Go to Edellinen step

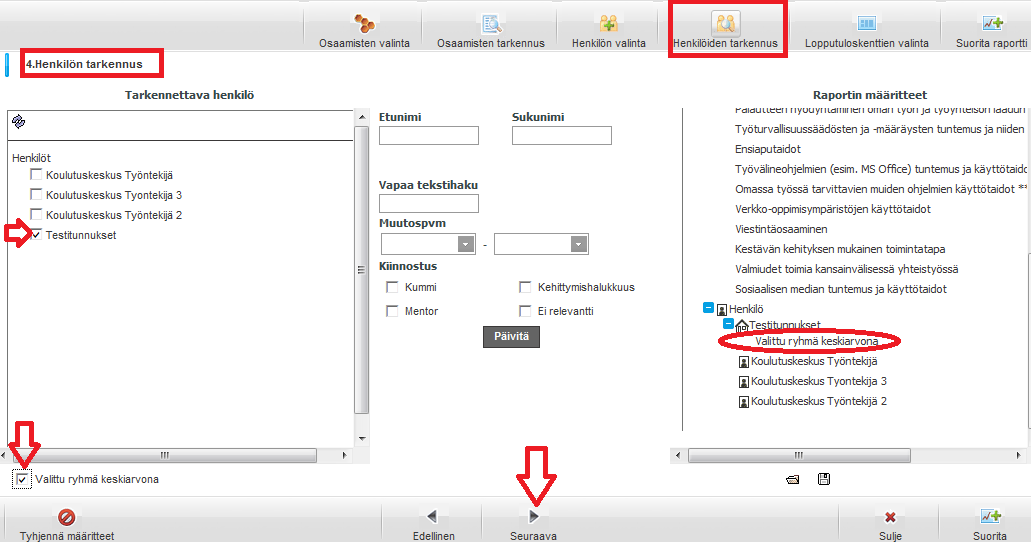click(x=433, y=524)
